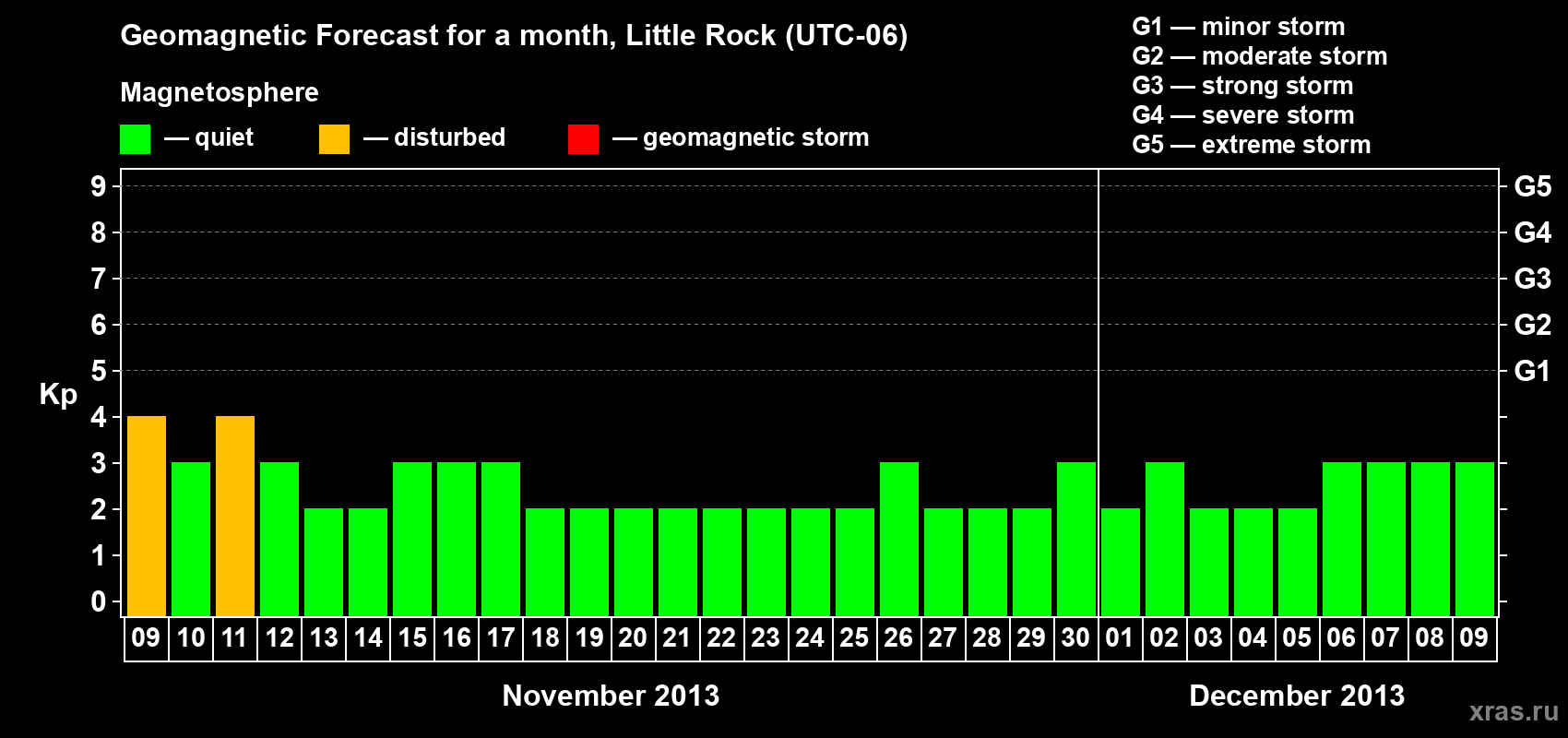1568x738 pixels.
Task: Click the 'G5 — extreme storm' legend line
Action: click(x=1252, y=145)
